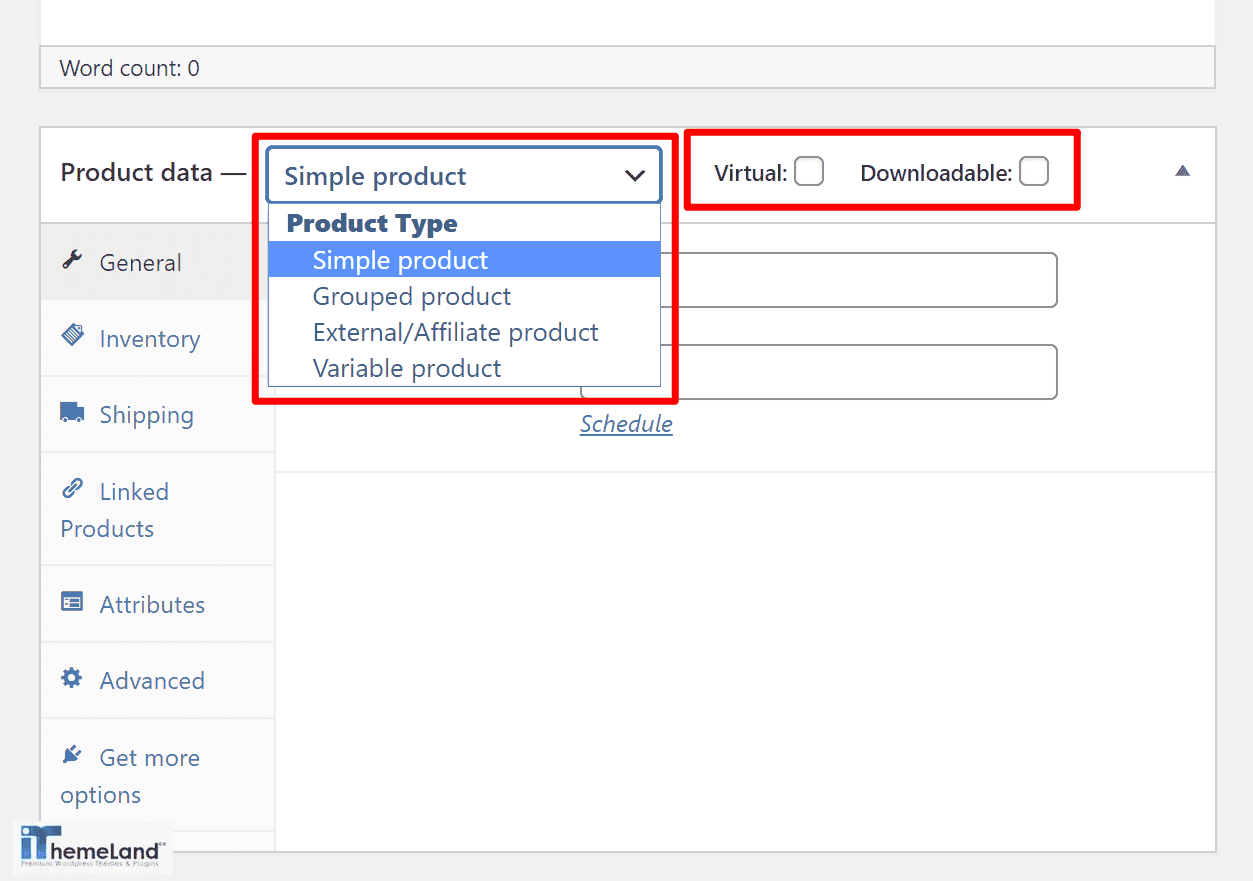Screen dimensions: 1253x881
Task: Check the Downloadable checkbox
Action: pos(1033,171)
